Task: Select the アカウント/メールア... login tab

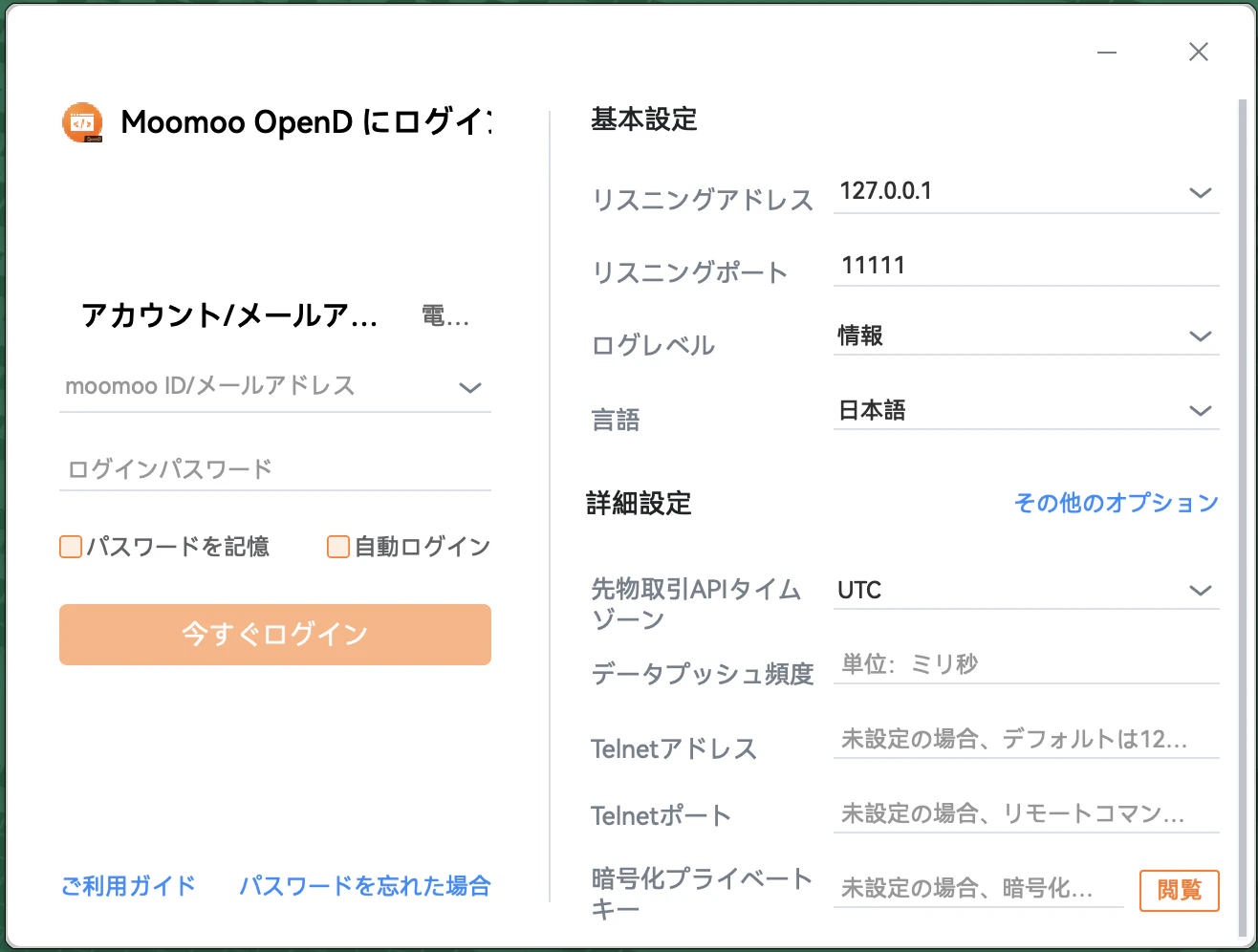Action: (x=229, y=315)
